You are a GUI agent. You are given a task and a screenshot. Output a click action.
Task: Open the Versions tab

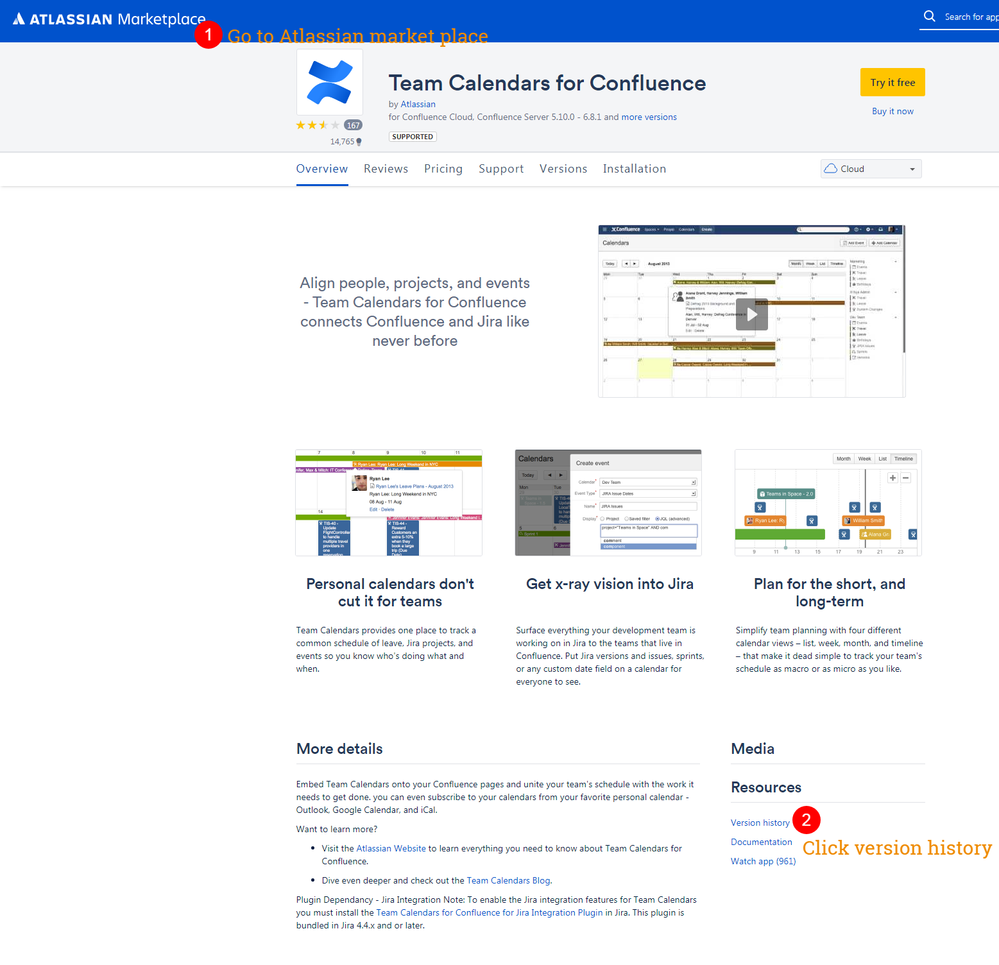click(x=563, y=169)
